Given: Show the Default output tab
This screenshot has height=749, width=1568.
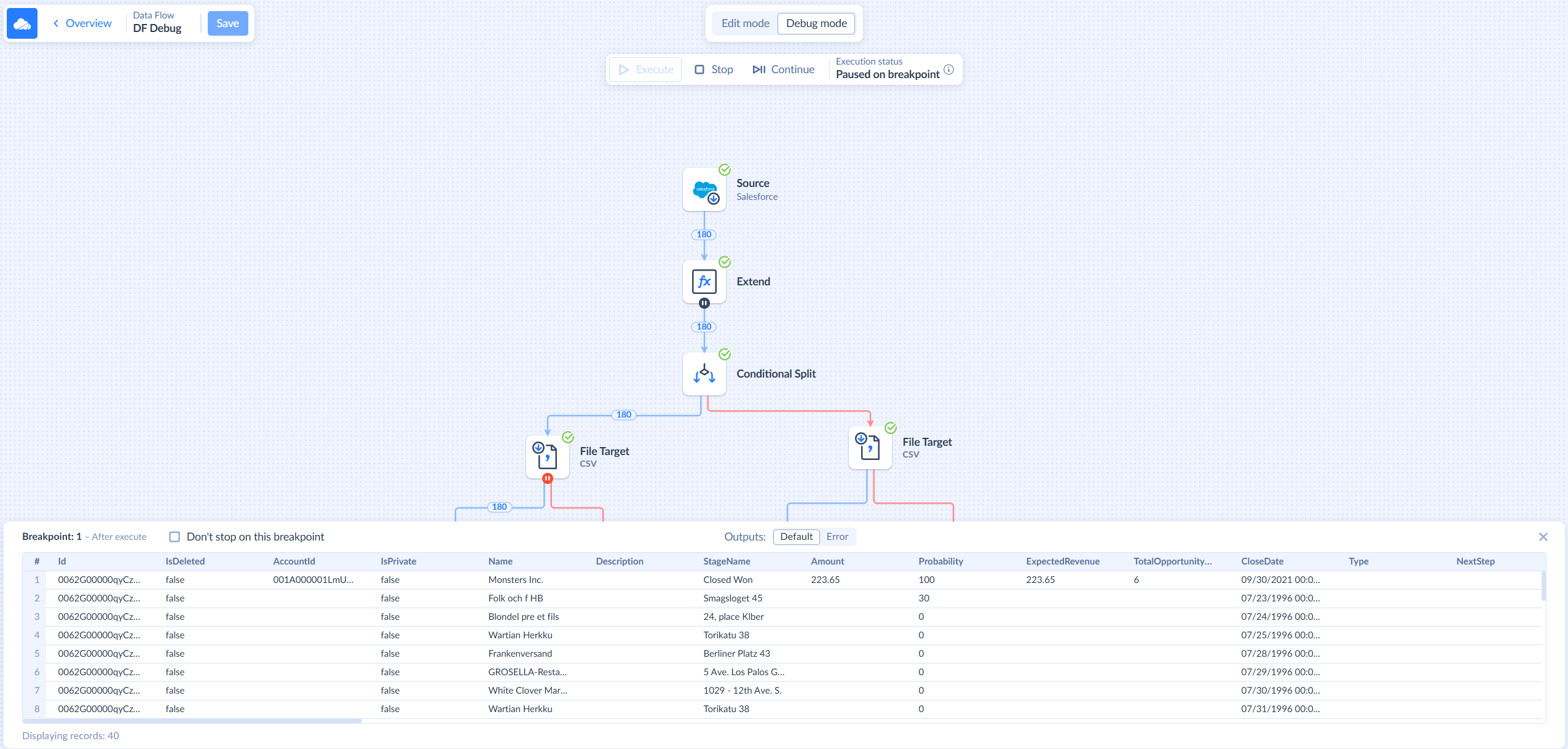Looking at the screenshot, I should click(796, 537).
